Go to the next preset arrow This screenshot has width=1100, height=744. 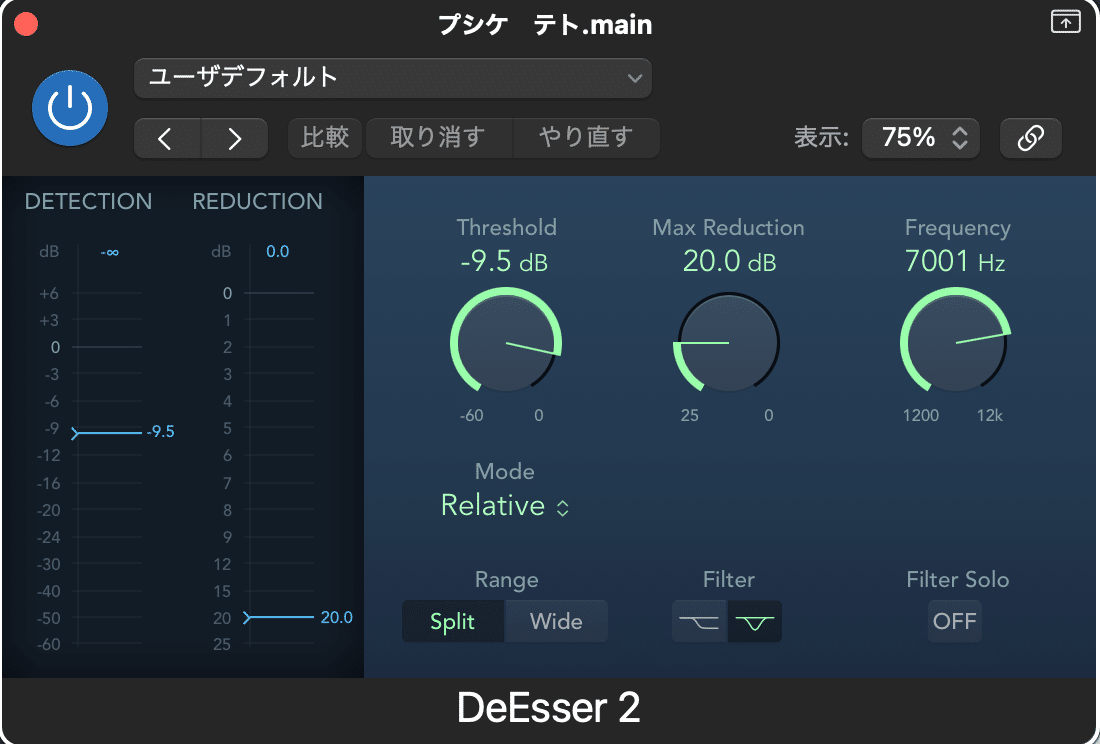234,138
